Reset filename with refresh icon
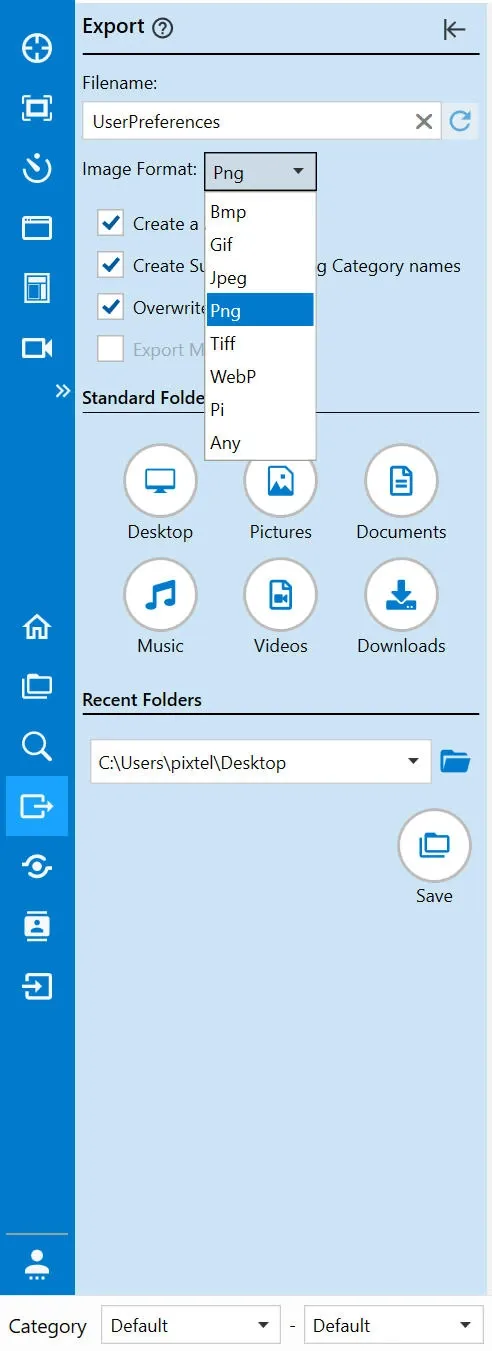Viewport: 492px width, 1351px height. (460, 122)
